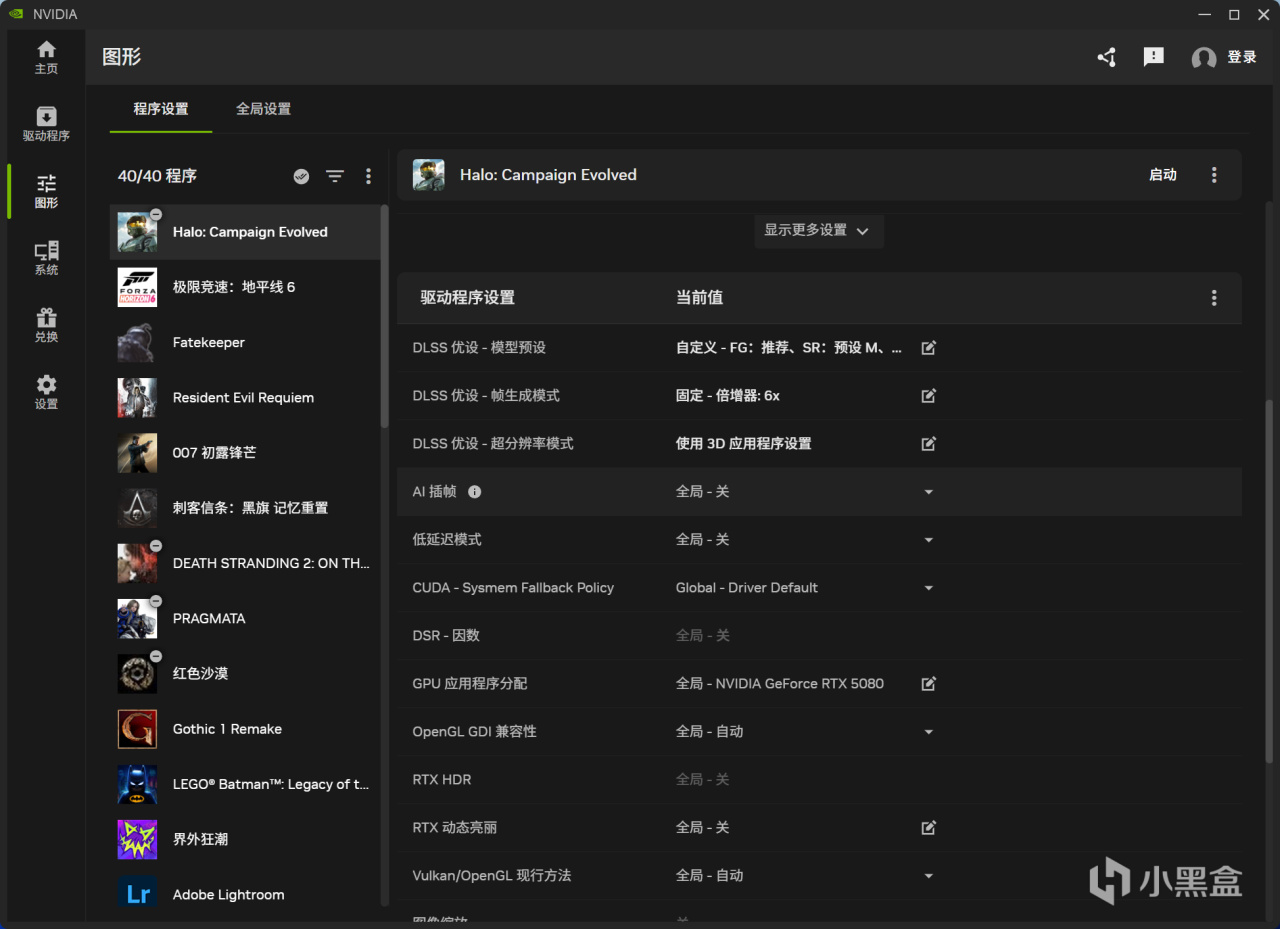Select 刺客信条：黑旗 记忆重置 in program list
1280x929 pixels.
coord(245,508)
